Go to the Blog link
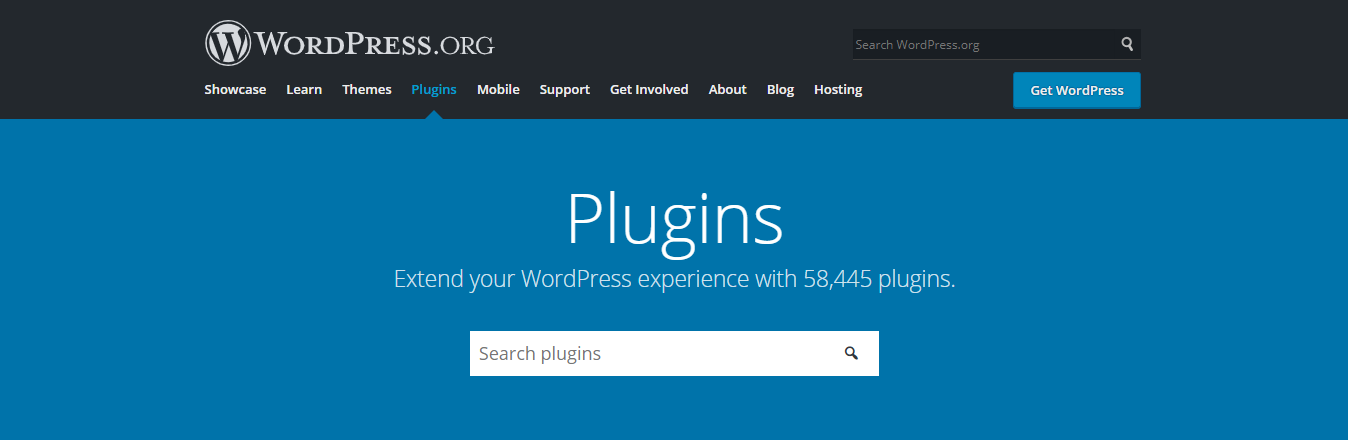1348x440 pixels. [x=780, y=89]
